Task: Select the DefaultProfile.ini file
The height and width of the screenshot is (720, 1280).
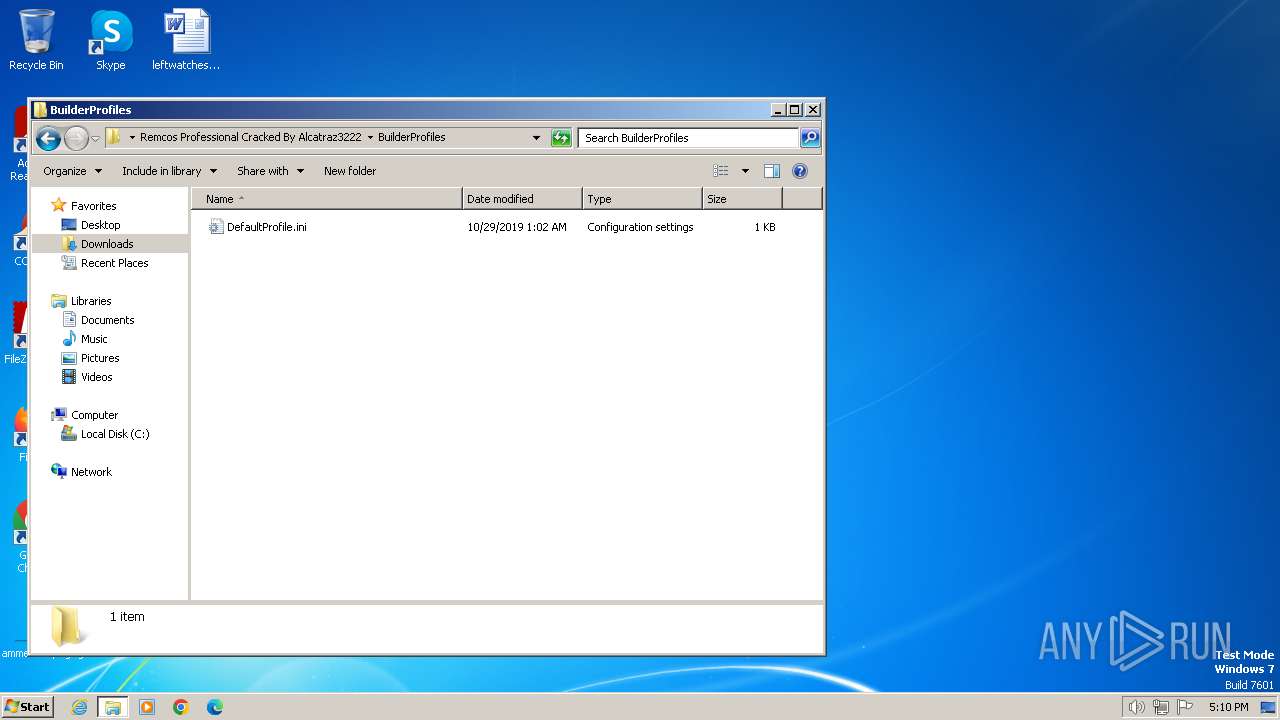Action: click(x=266, y=227)
